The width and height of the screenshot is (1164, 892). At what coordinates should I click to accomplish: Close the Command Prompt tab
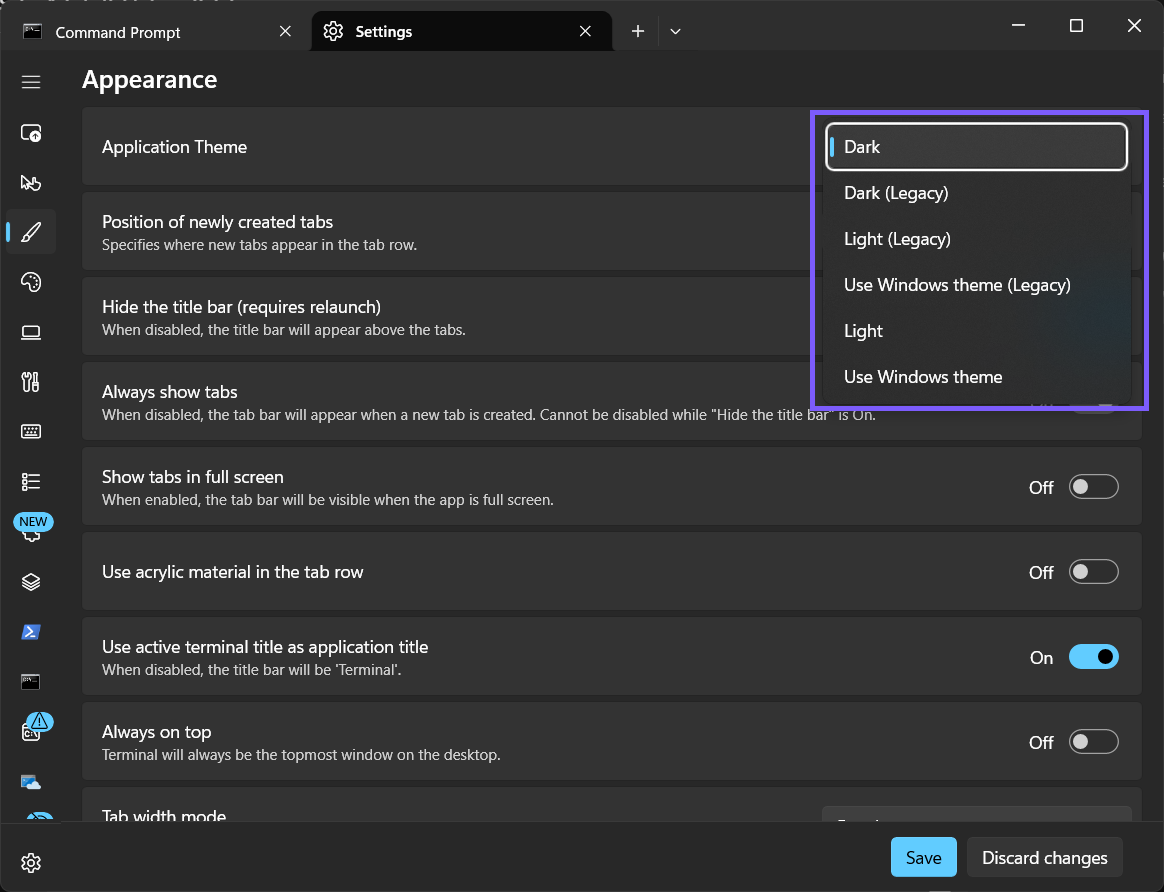[285, 31]
